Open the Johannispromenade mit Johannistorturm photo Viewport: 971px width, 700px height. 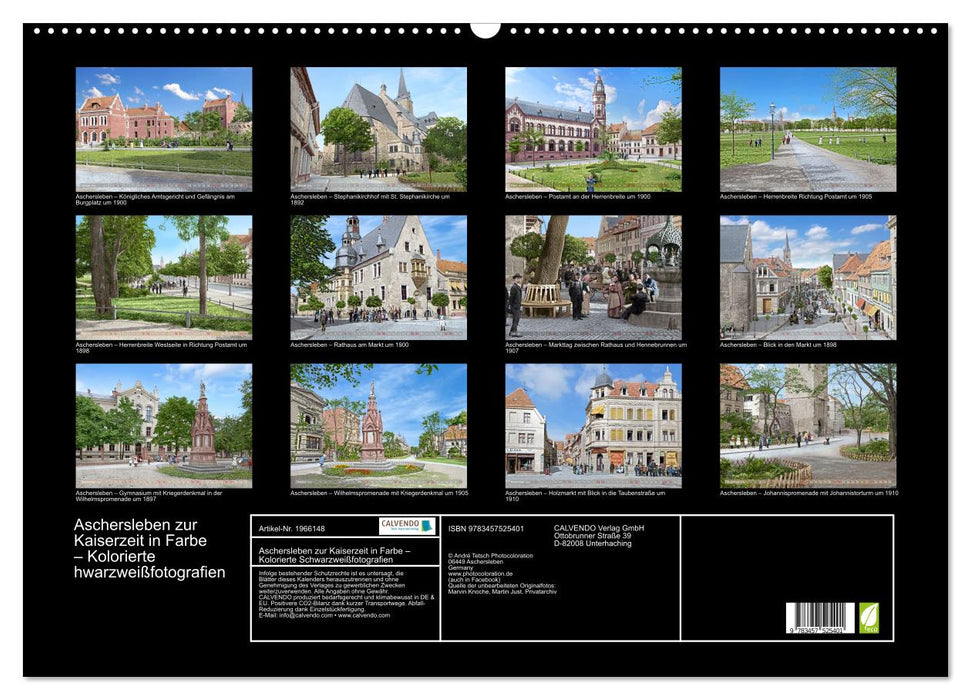coord(808,425)
